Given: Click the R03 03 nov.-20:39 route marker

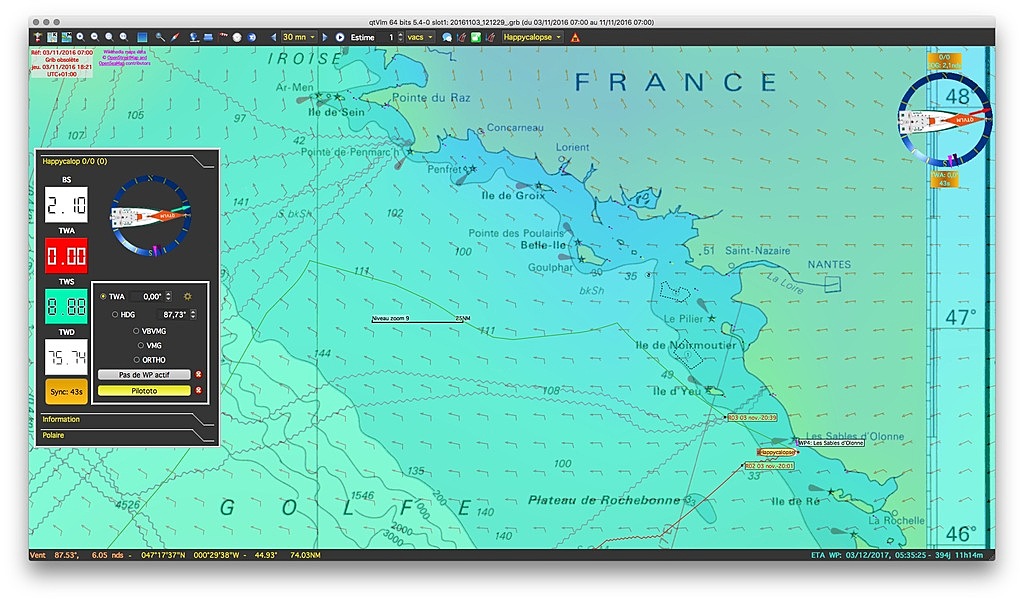Looking at the screenshot, I should point(752,417).
